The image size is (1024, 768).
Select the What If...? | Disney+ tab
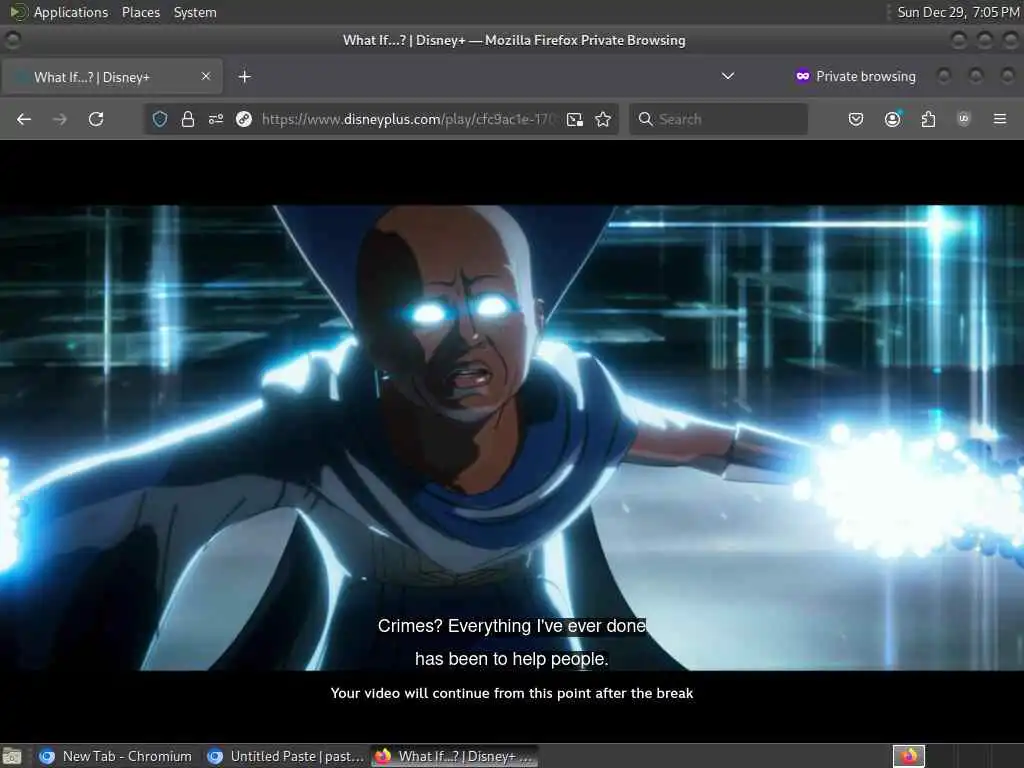pos(112,77)
